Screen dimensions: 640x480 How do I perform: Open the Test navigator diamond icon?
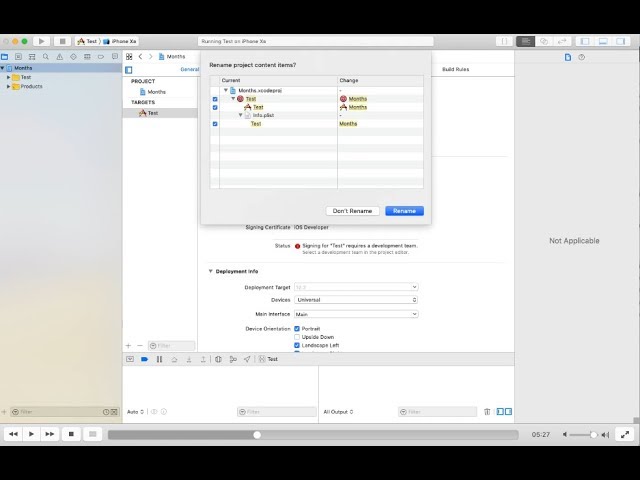pos(73,57)
